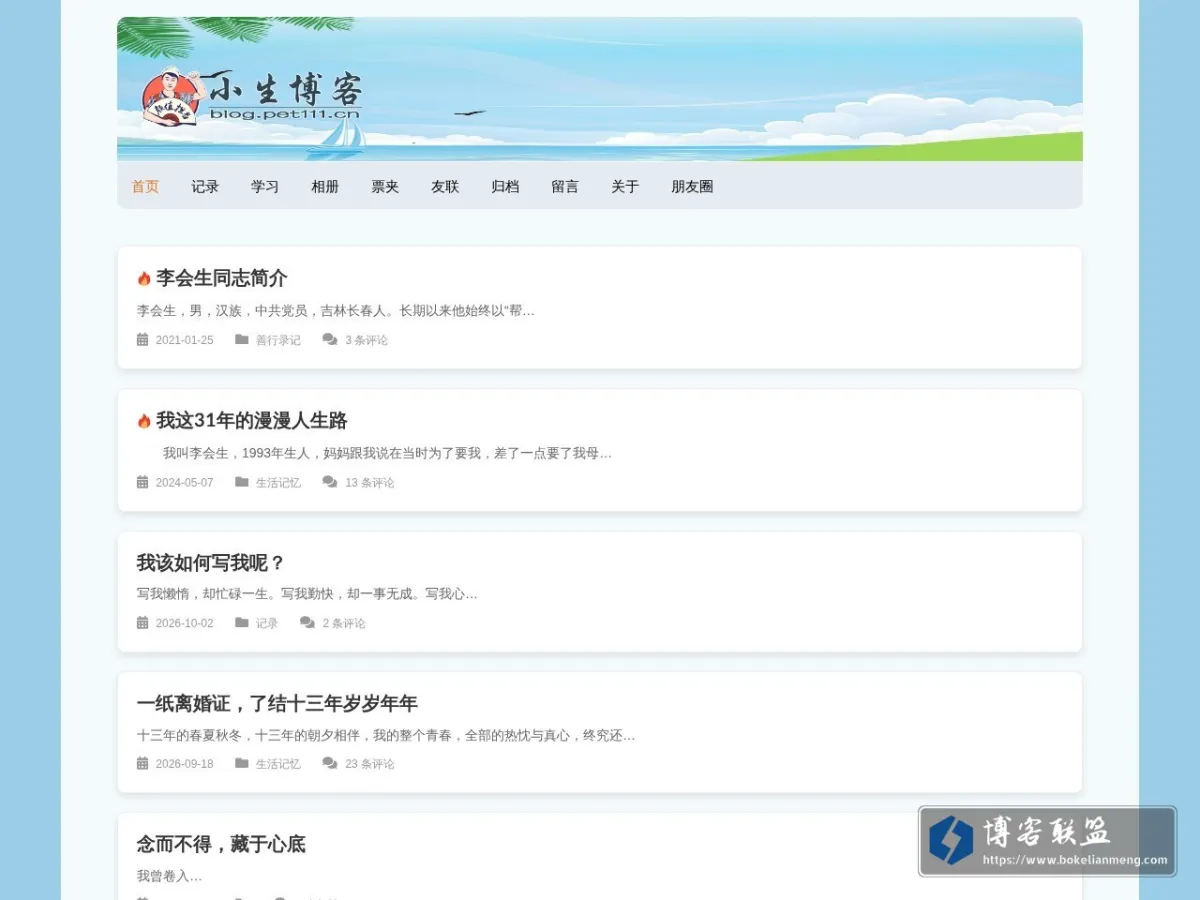The height and width of the screenshot is (900, 1200).
Task: Go to the 学习 section
Action: (x=265, y=186)
